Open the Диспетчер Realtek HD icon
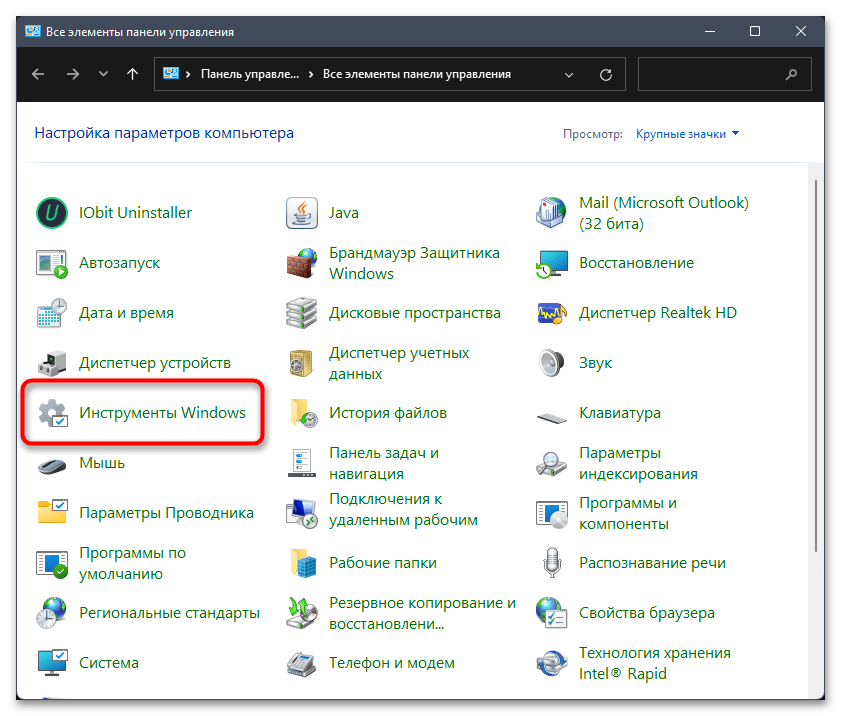 coord(552,313)
